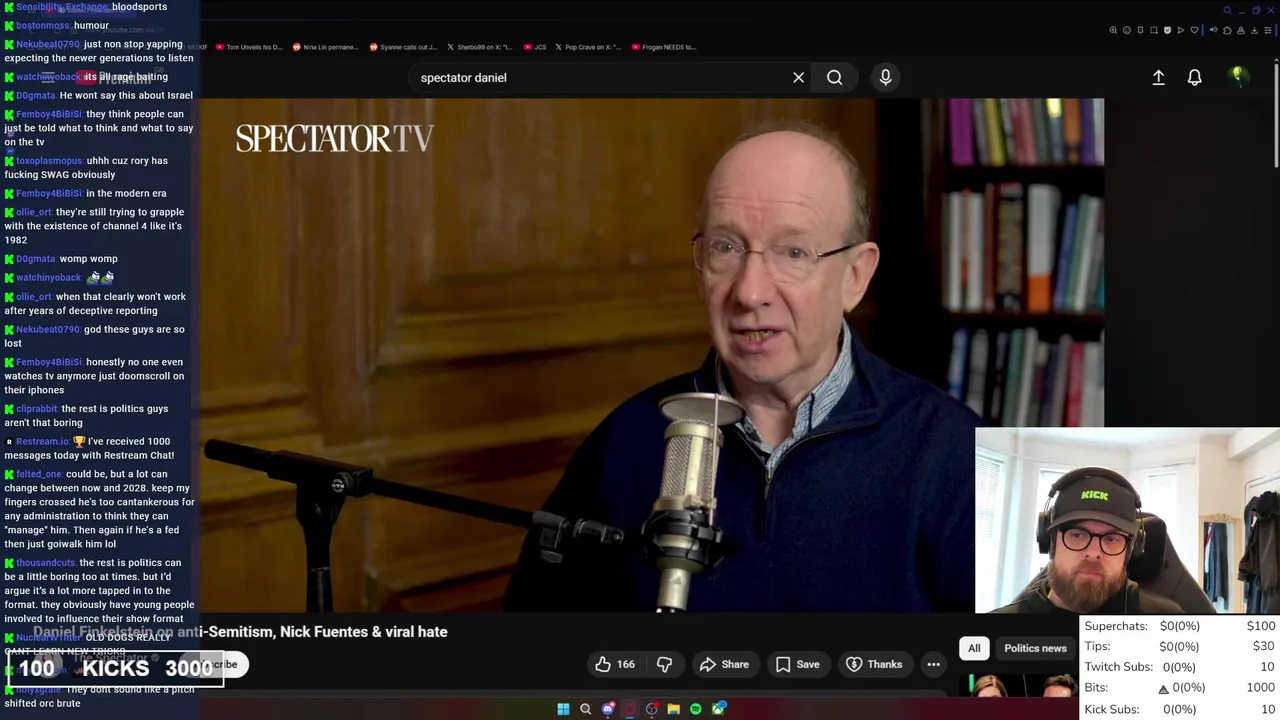Open the more actions ellipsis menu
This screenshot has width=1280, height=720.
(933, 664)
